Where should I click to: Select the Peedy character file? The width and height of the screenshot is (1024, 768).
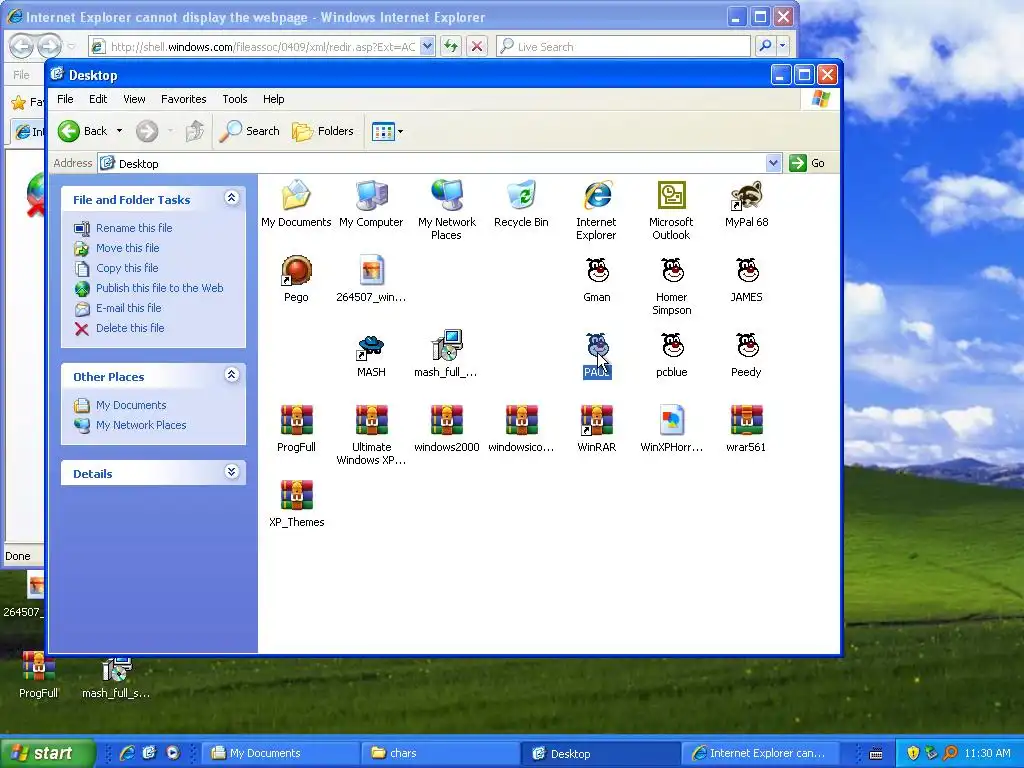point(747,345)
